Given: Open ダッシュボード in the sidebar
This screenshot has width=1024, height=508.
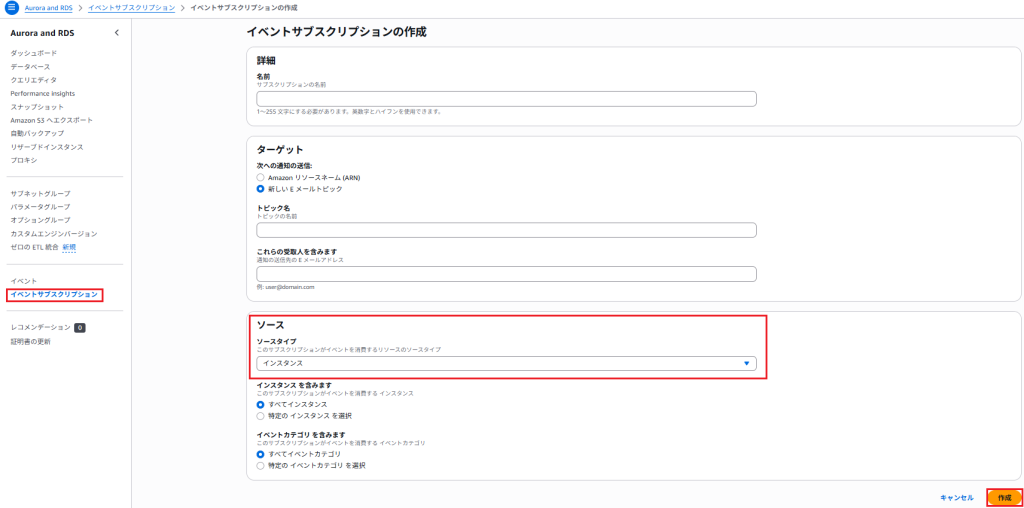Looking at the screenshot, I should tap(33, 53).
